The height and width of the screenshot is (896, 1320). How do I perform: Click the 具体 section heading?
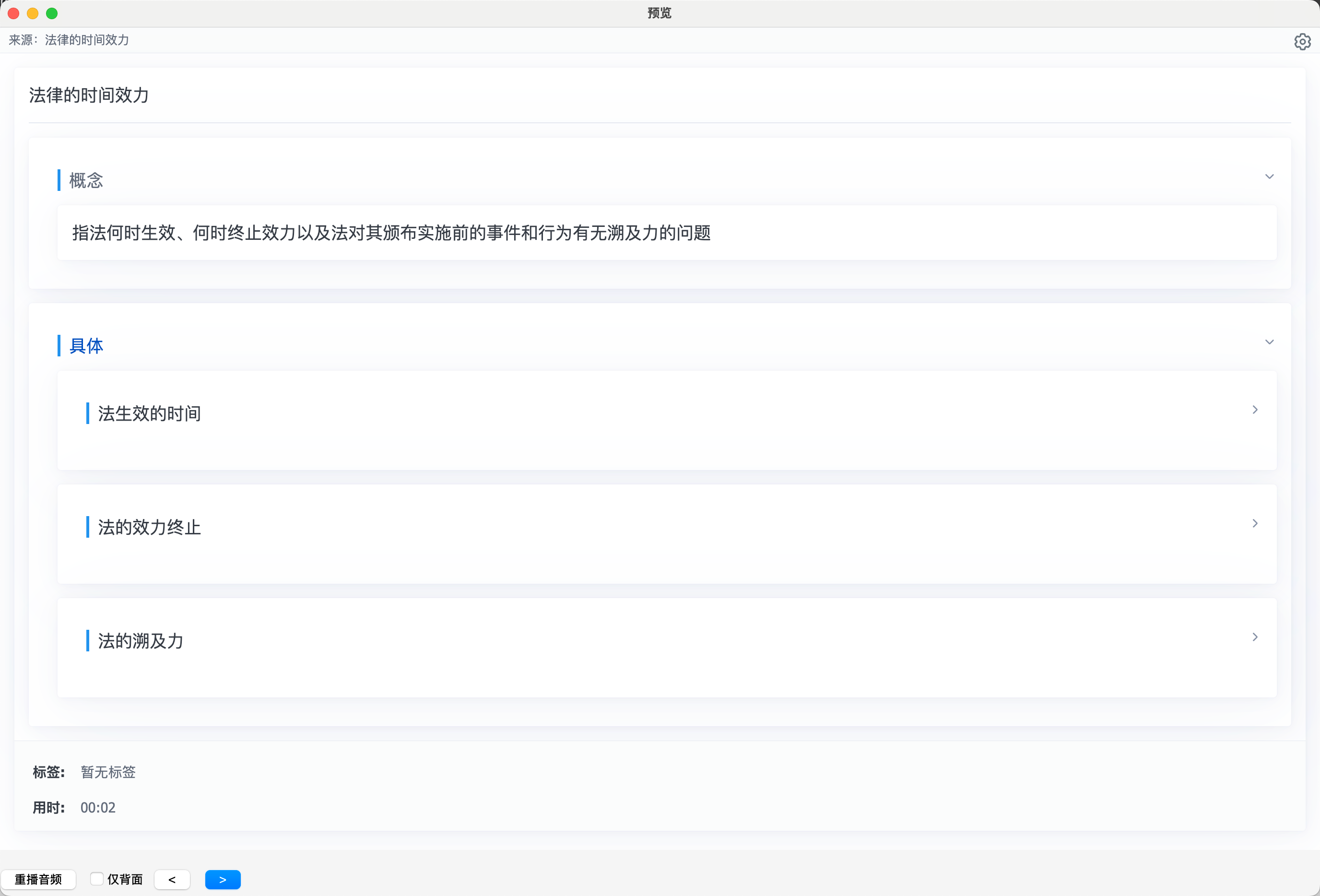[86, 346]
